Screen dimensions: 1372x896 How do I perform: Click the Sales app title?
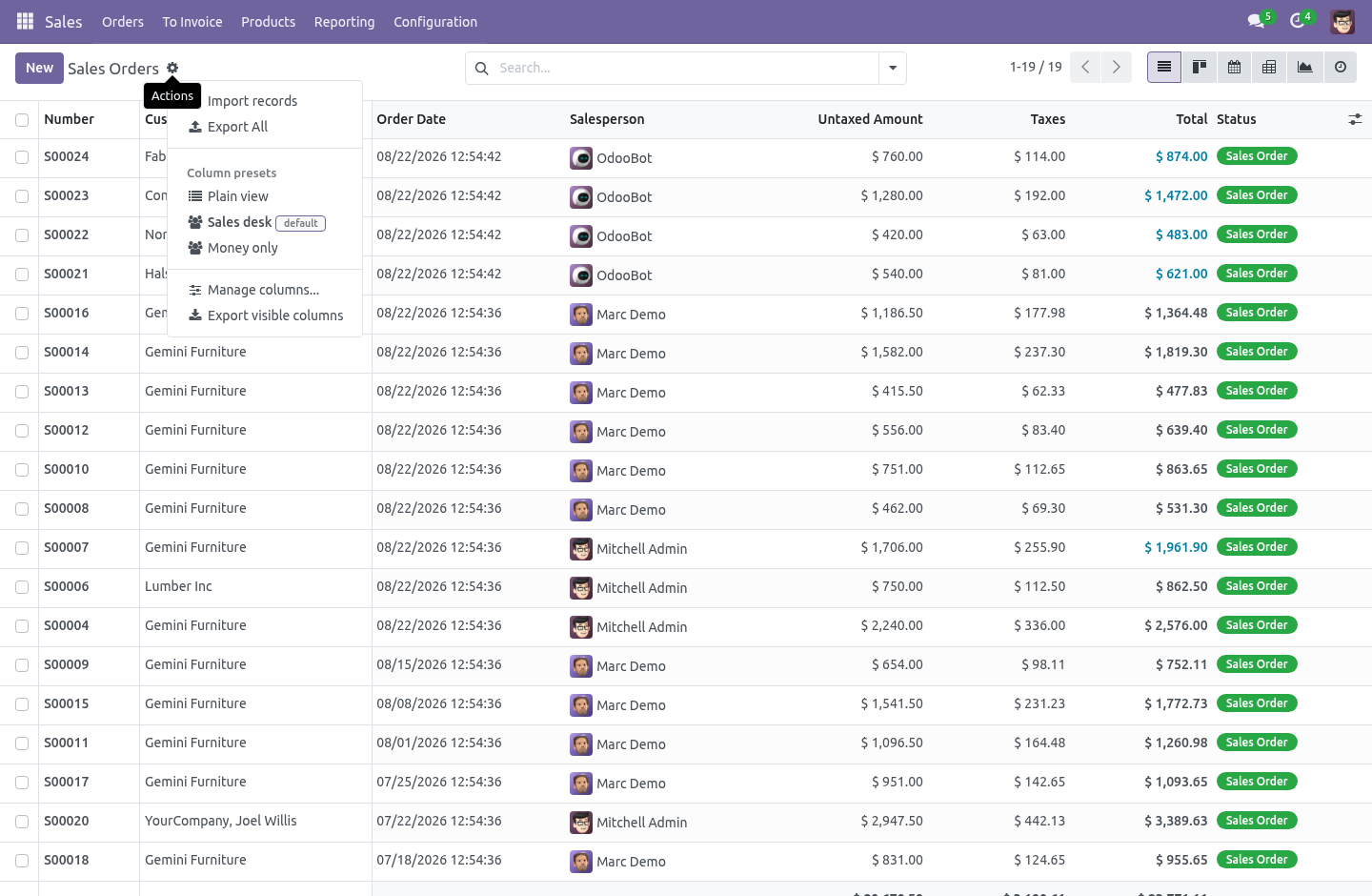[63, 21]
